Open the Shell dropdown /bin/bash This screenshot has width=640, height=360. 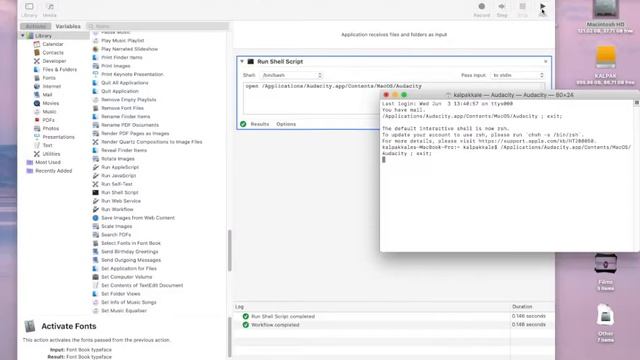click(292, 76)
